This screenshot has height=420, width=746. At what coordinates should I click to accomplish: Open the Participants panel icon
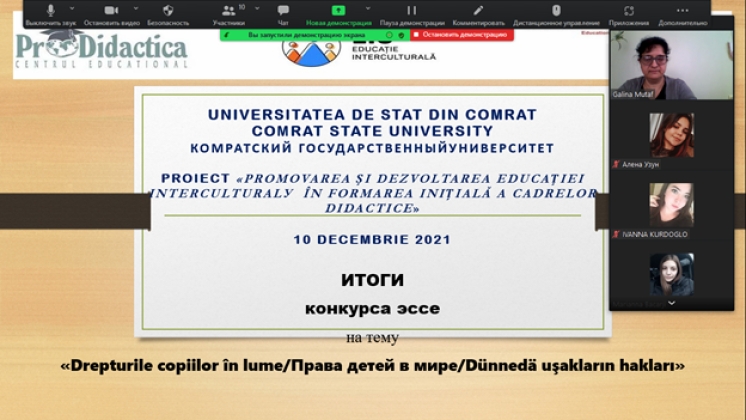[227, 11]
